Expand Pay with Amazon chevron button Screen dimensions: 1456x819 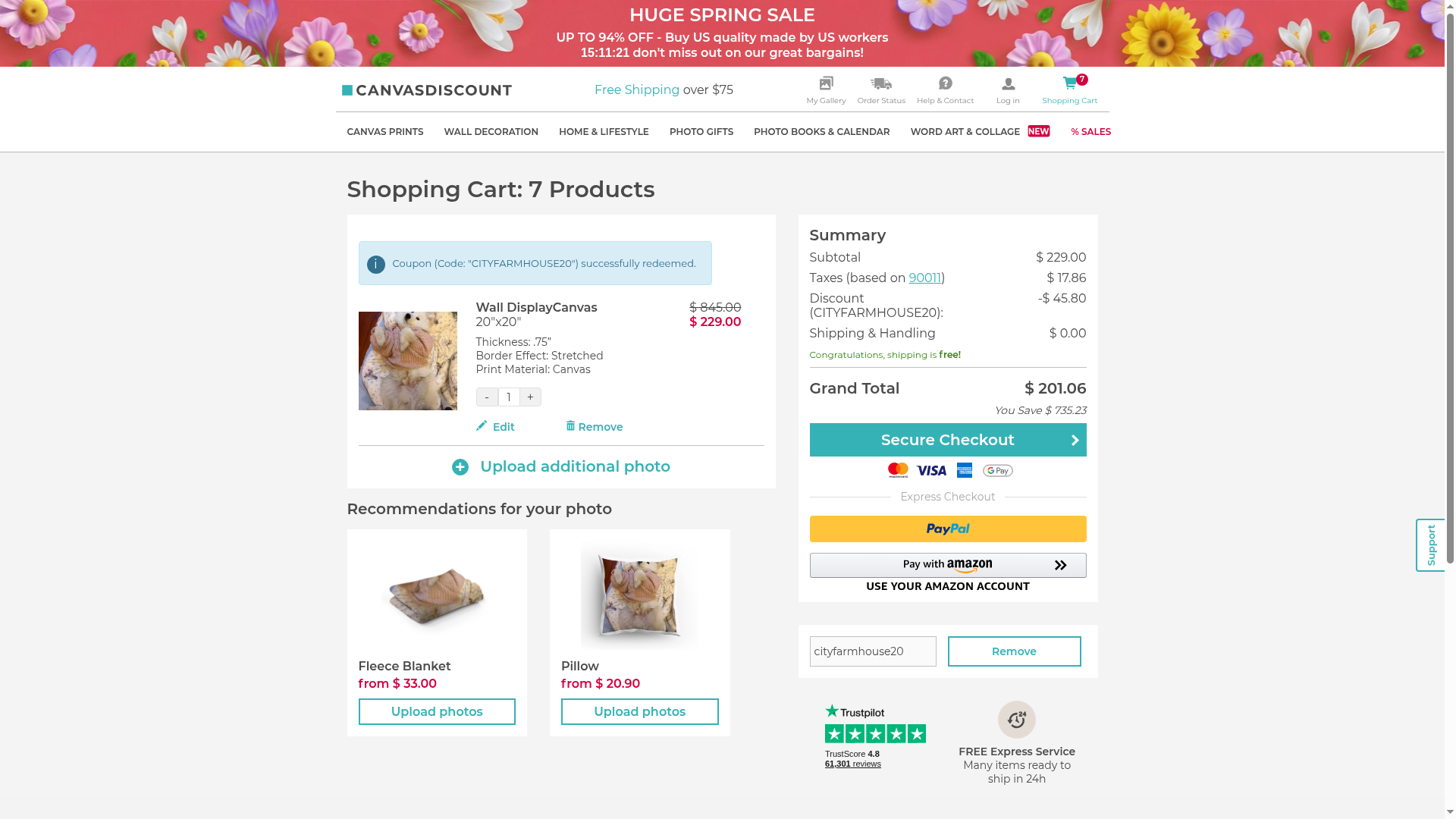pyautogui.click(x=1060, y=566)
